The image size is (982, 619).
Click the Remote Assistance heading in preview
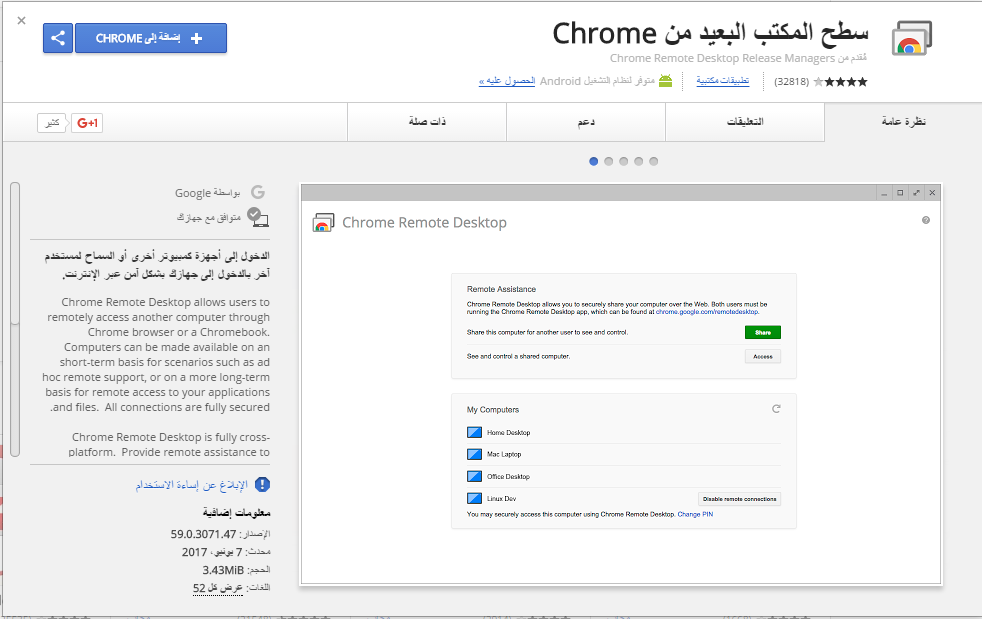point(501,289)
